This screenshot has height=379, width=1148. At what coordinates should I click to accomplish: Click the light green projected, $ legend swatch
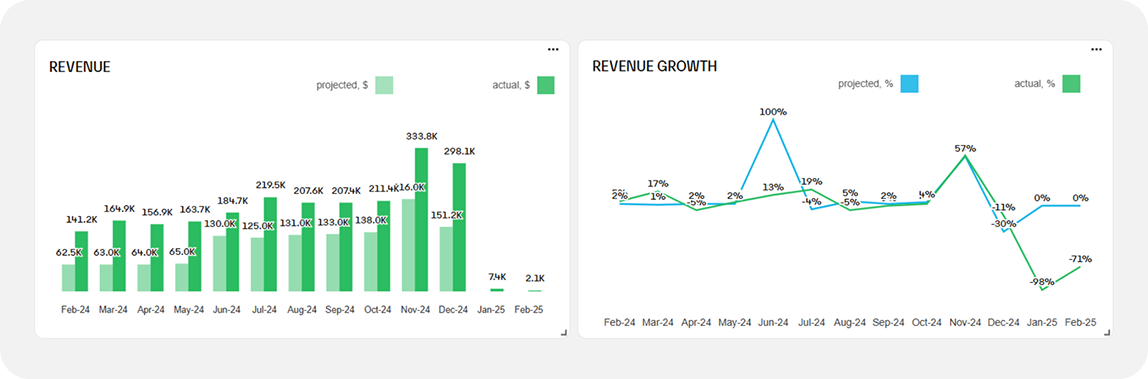(x=384, y=85)
